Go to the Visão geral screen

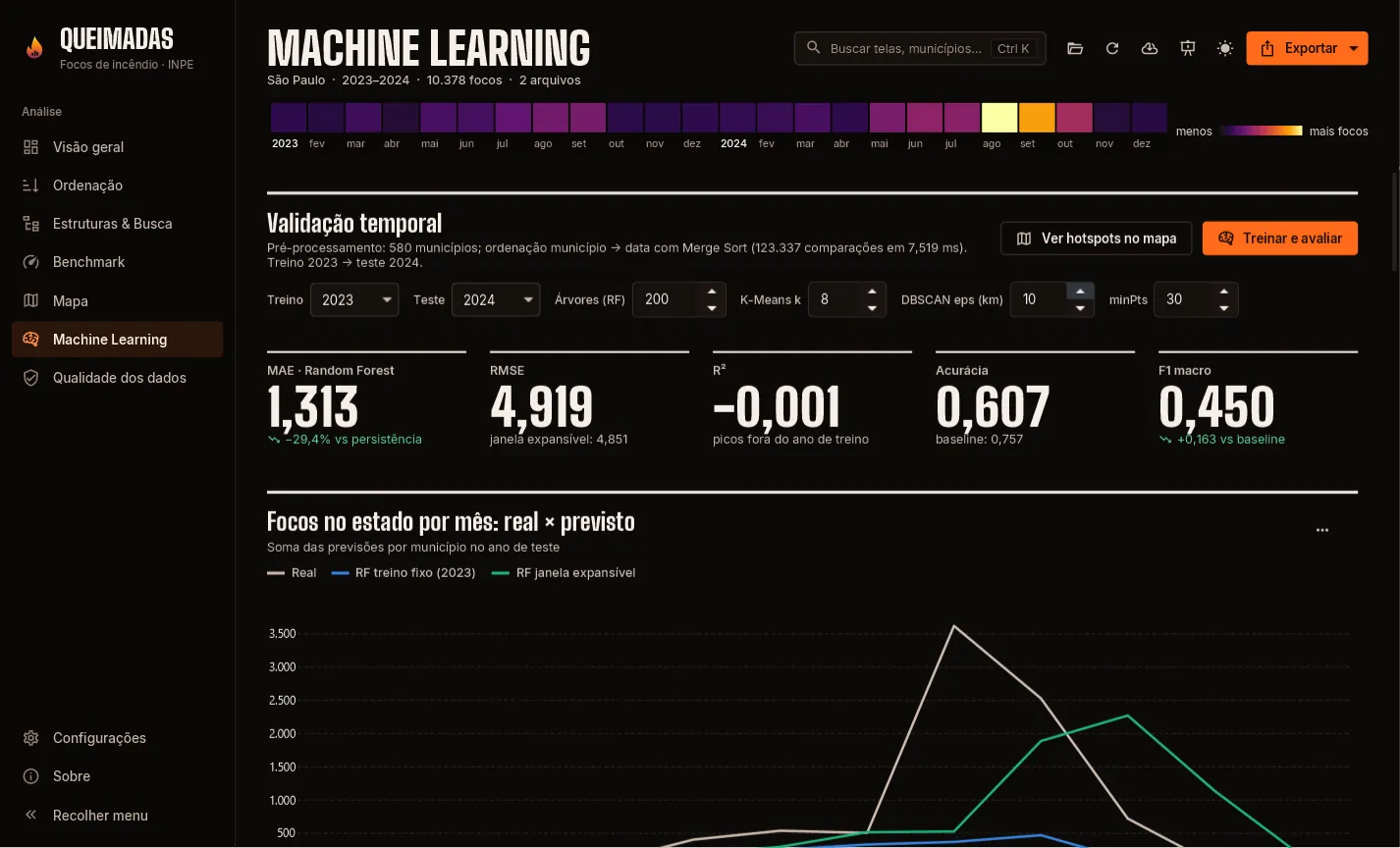(x=118, y=147)
